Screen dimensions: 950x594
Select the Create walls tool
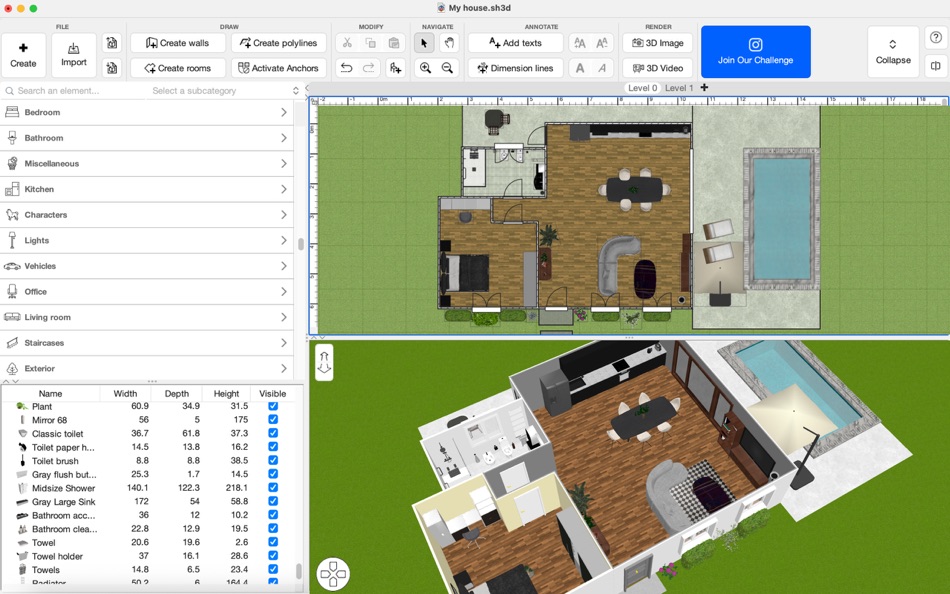tap(177, 43)
